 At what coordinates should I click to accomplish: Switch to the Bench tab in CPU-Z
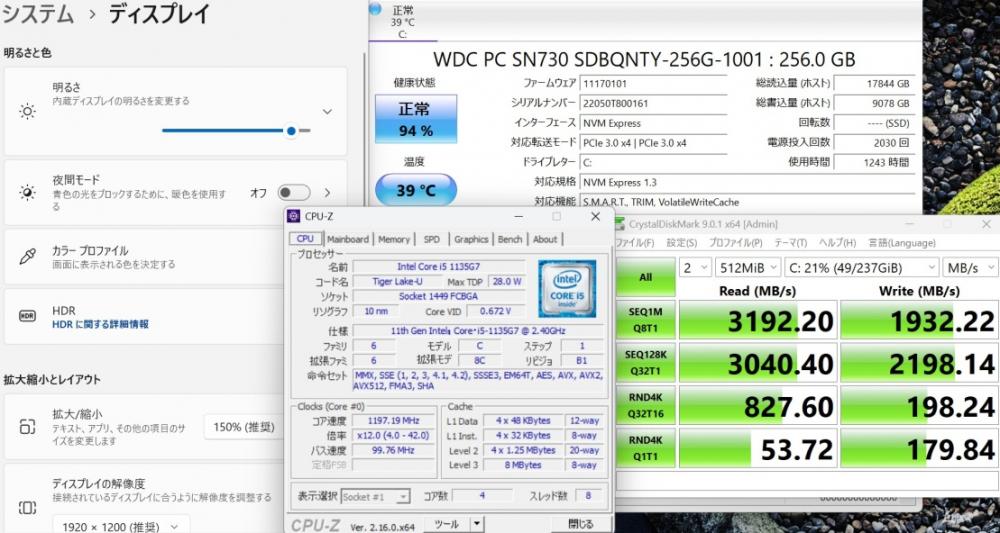pos(510,239)
